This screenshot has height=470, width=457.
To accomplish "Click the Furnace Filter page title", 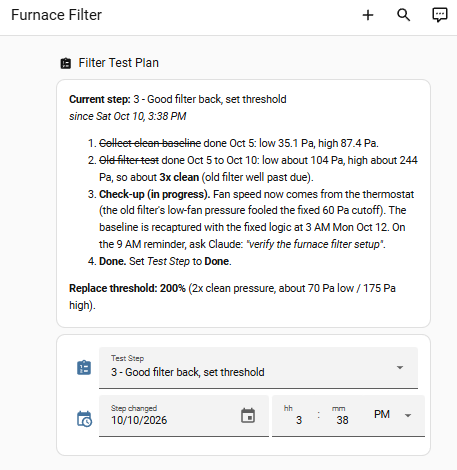I will pyautogui.click(x=56, y=15).
